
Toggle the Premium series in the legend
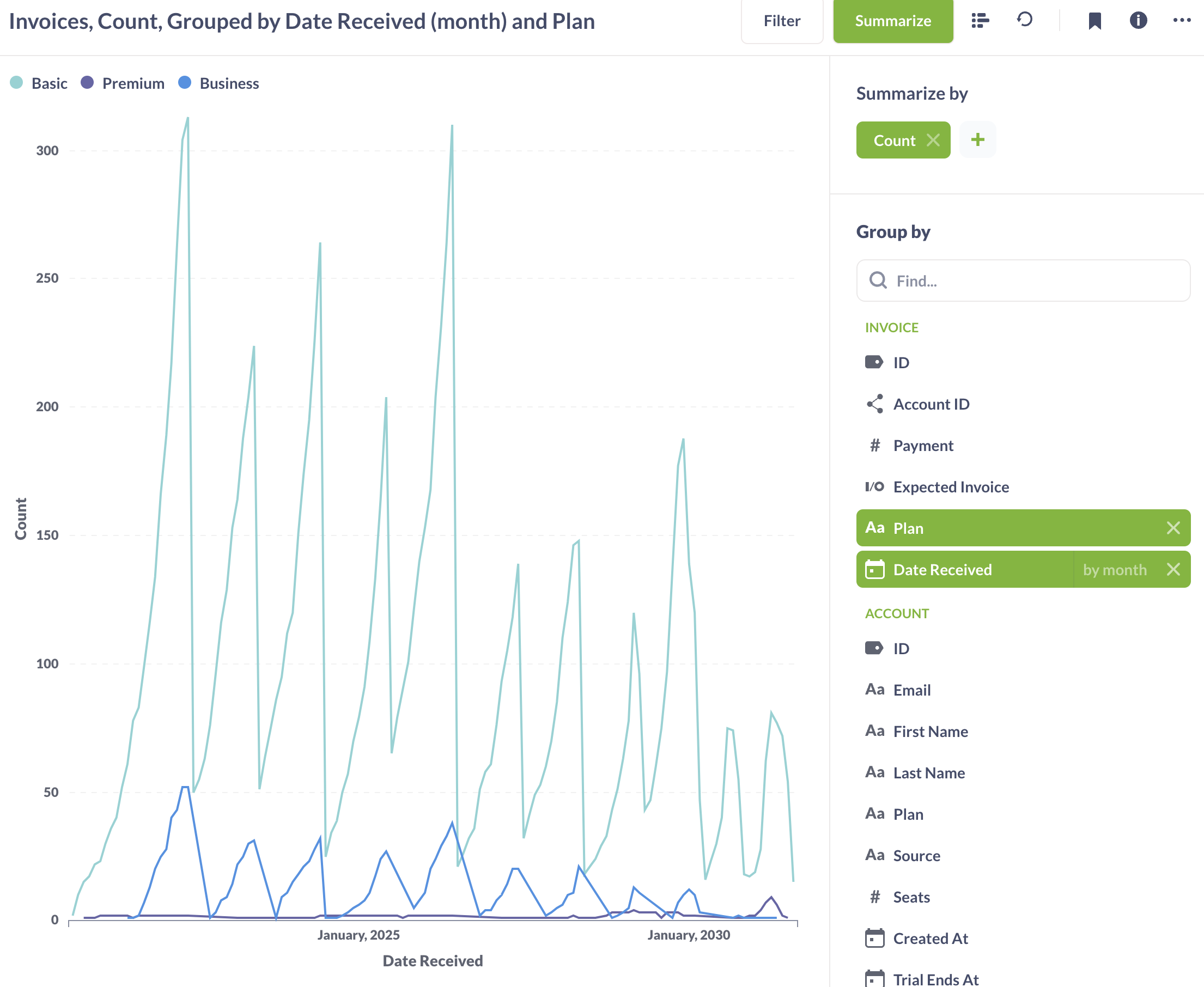point(123,83)
